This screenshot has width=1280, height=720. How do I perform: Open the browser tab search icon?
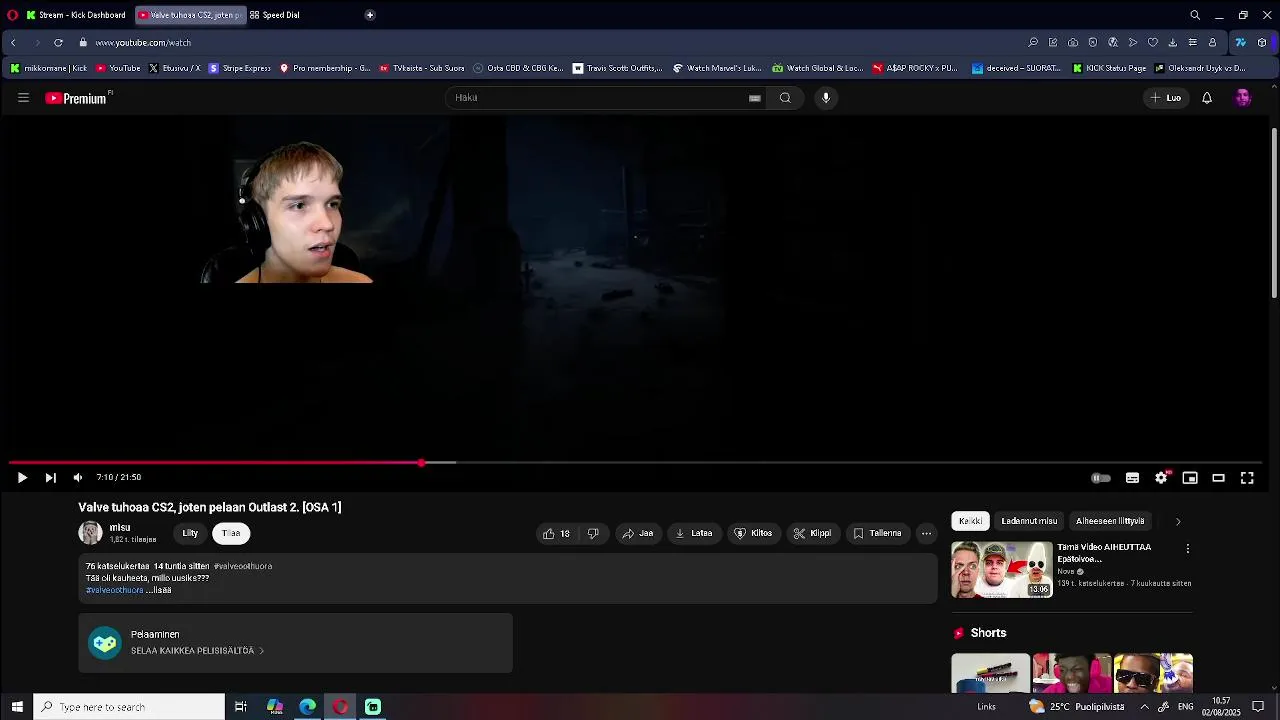pos(1195,15)
